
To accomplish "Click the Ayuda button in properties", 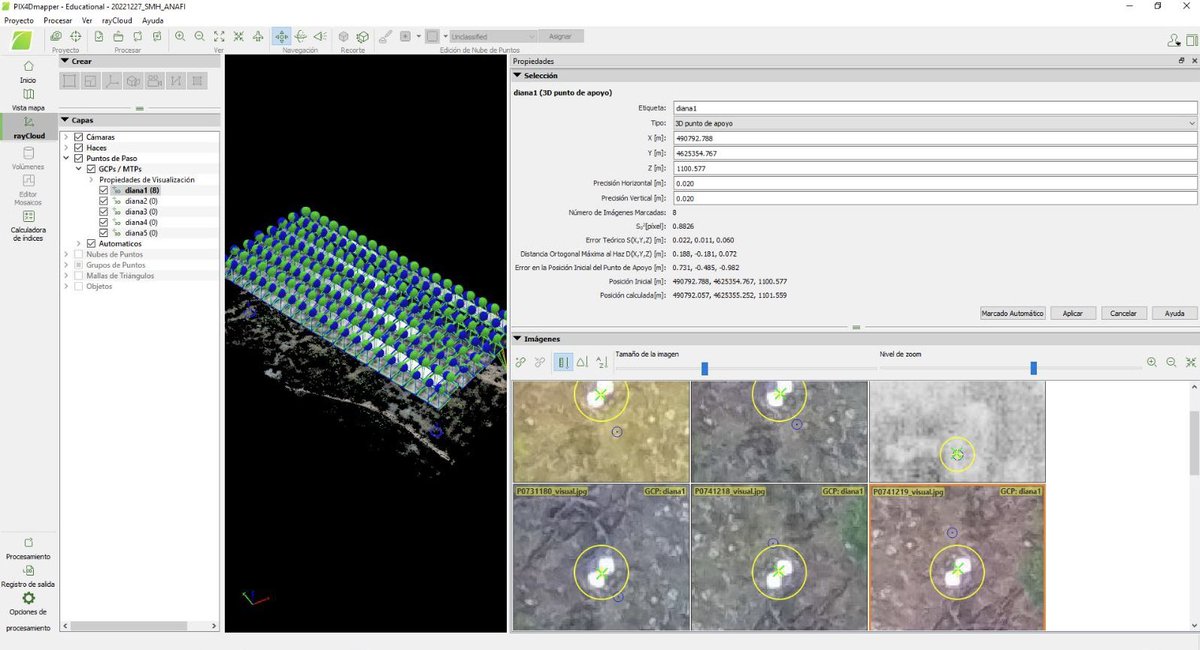I will 1174,313.
